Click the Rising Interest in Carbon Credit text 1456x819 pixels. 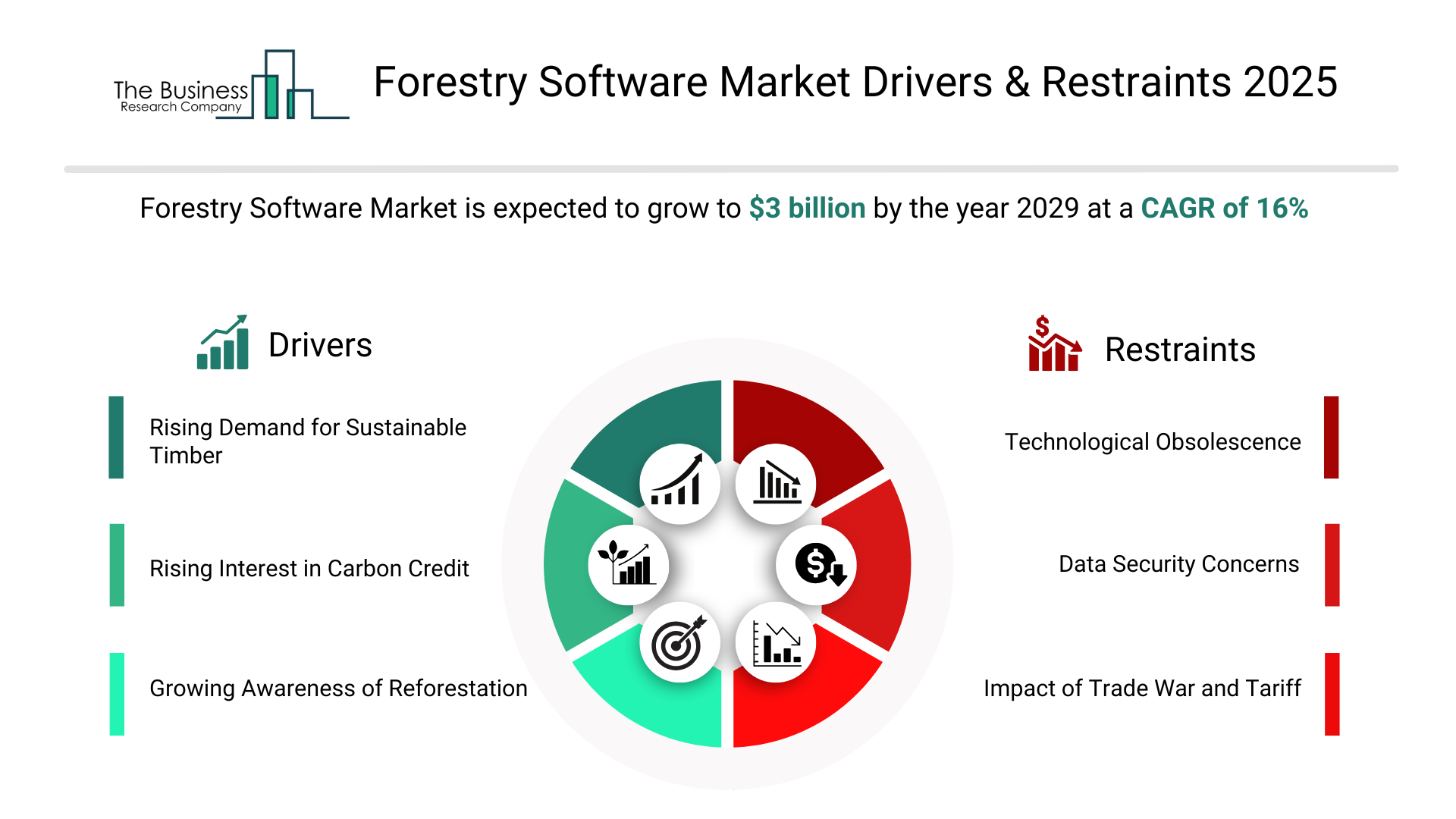309,568
